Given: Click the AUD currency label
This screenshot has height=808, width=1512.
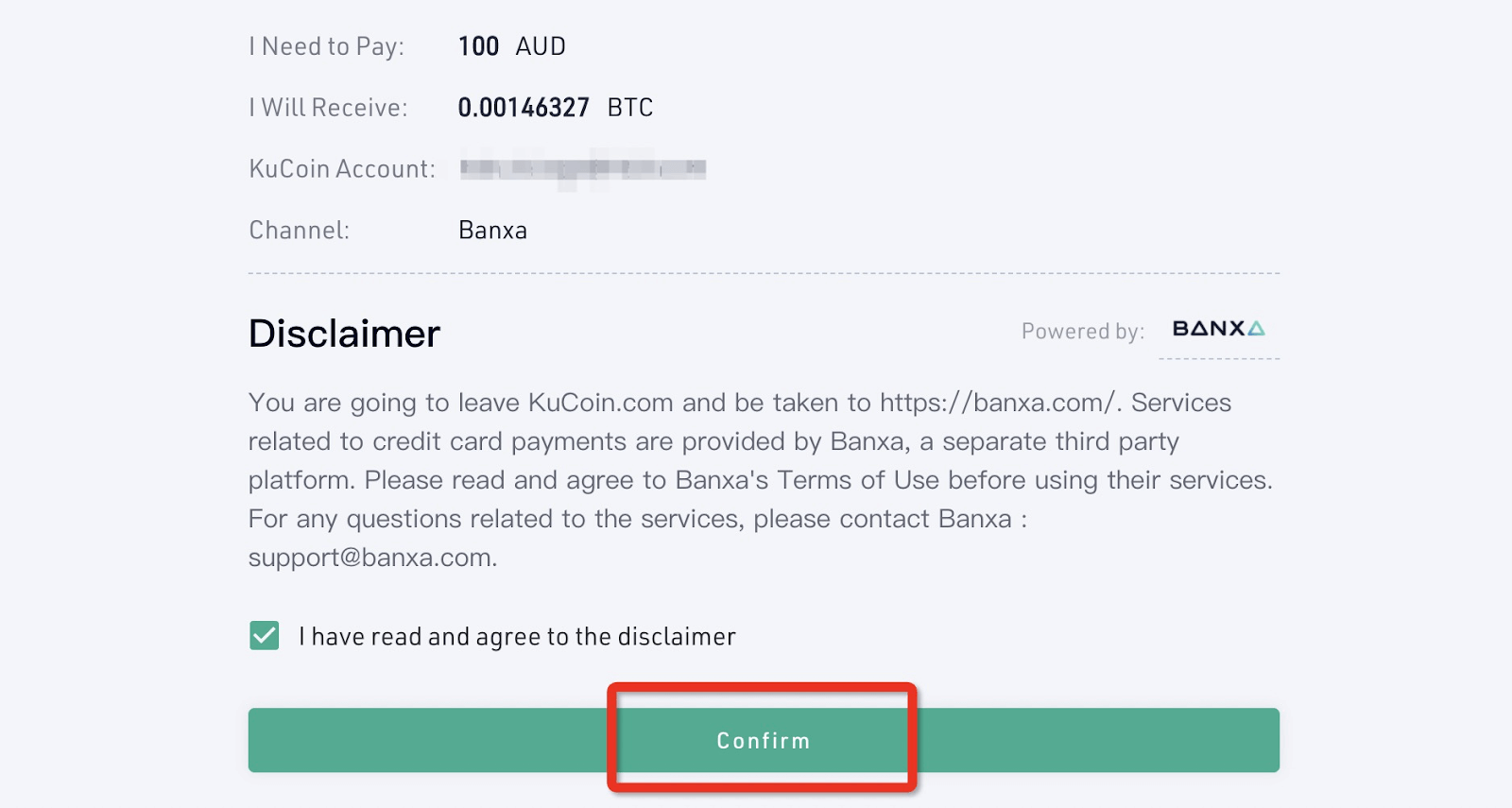Looking at the screenshot, I should (x=541, y=46).
